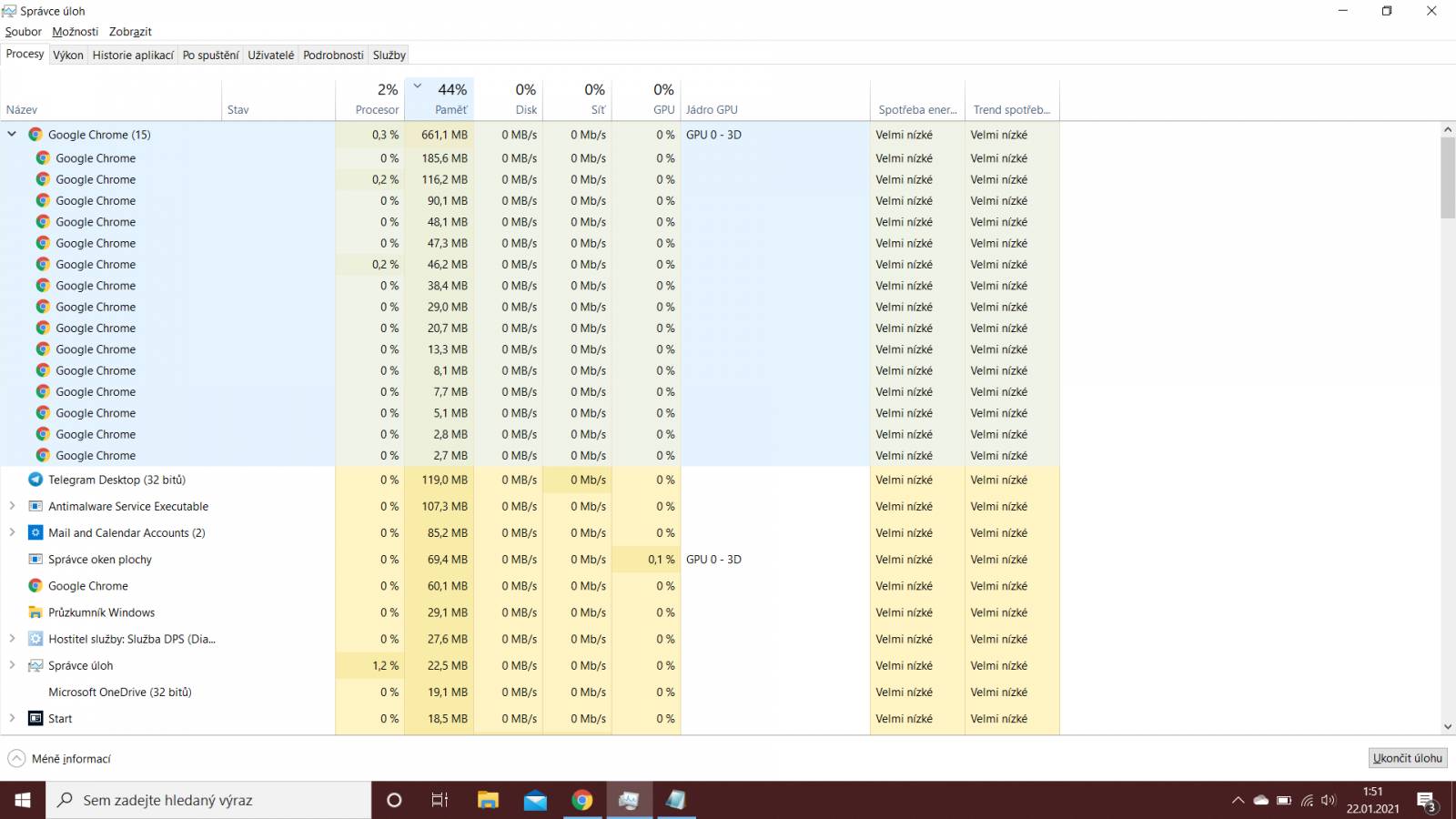1456x819 pixels.
Task: Expand Hostitel služby: Služba DPS row
Action: pyautogui.click(x=12, y=639)
